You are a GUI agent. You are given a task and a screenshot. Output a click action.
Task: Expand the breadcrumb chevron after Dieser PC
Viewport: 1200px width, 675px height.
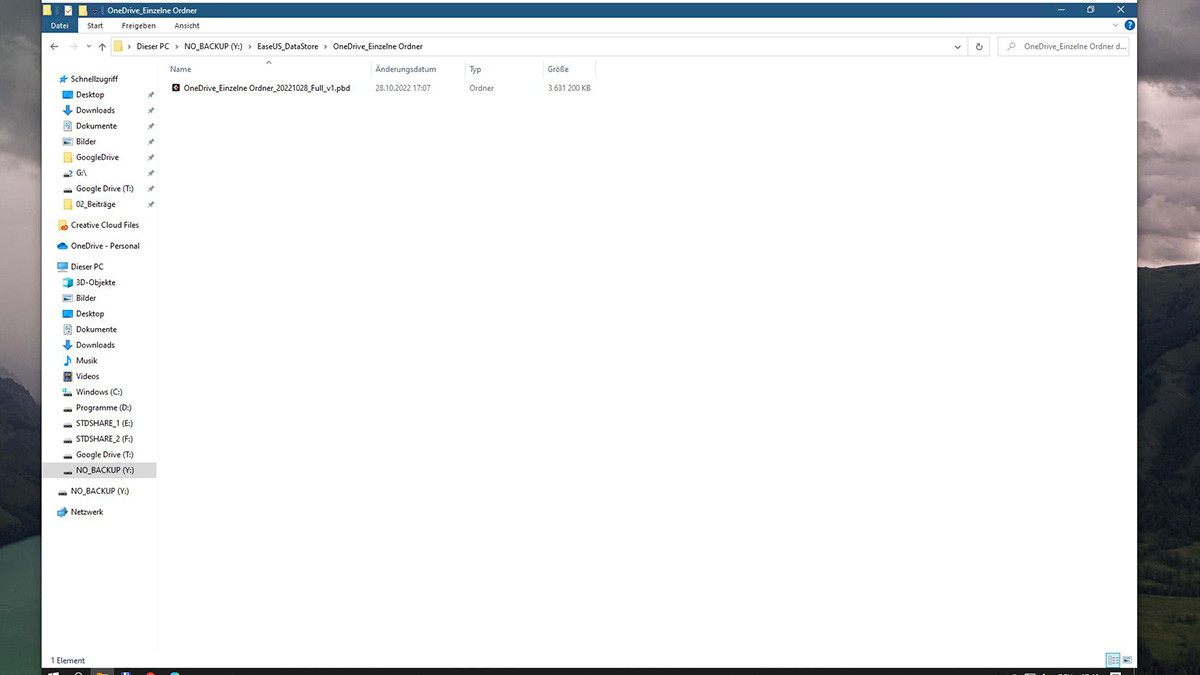(177, 46)
